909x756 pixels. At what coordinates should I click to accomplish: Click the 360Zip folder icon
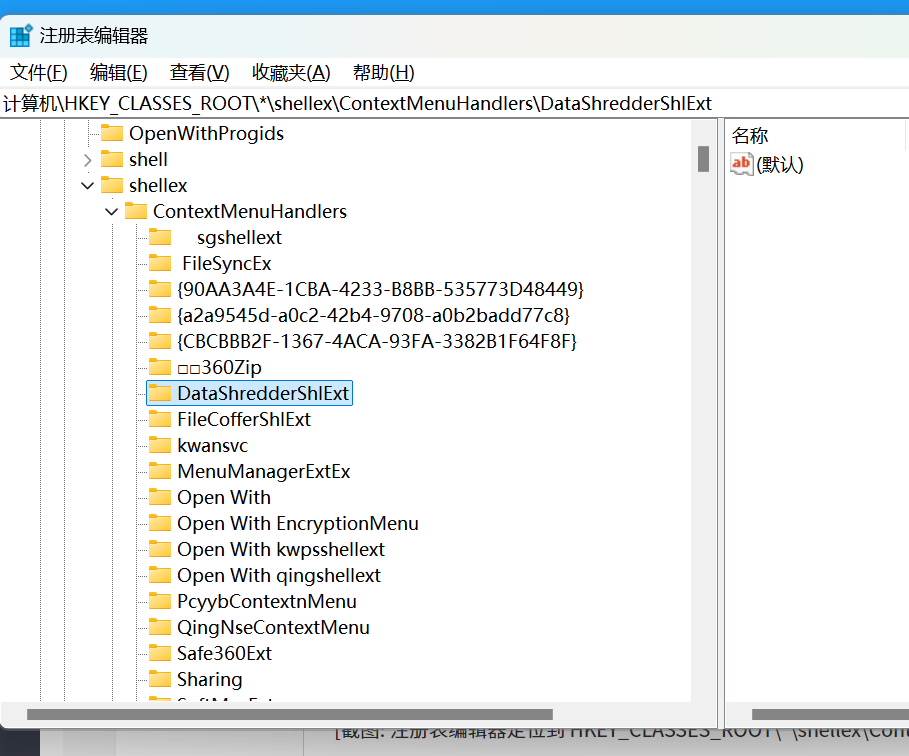coord(160,368)
